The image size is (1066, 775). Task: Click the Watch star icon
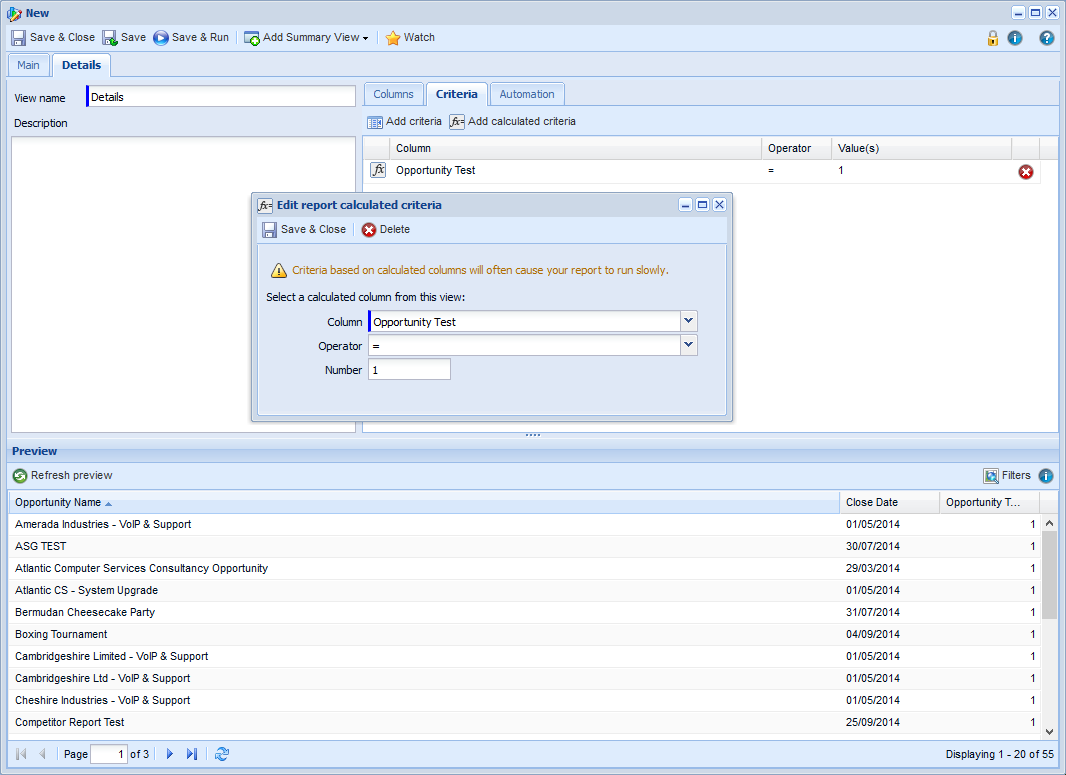(x=393, y=38)
